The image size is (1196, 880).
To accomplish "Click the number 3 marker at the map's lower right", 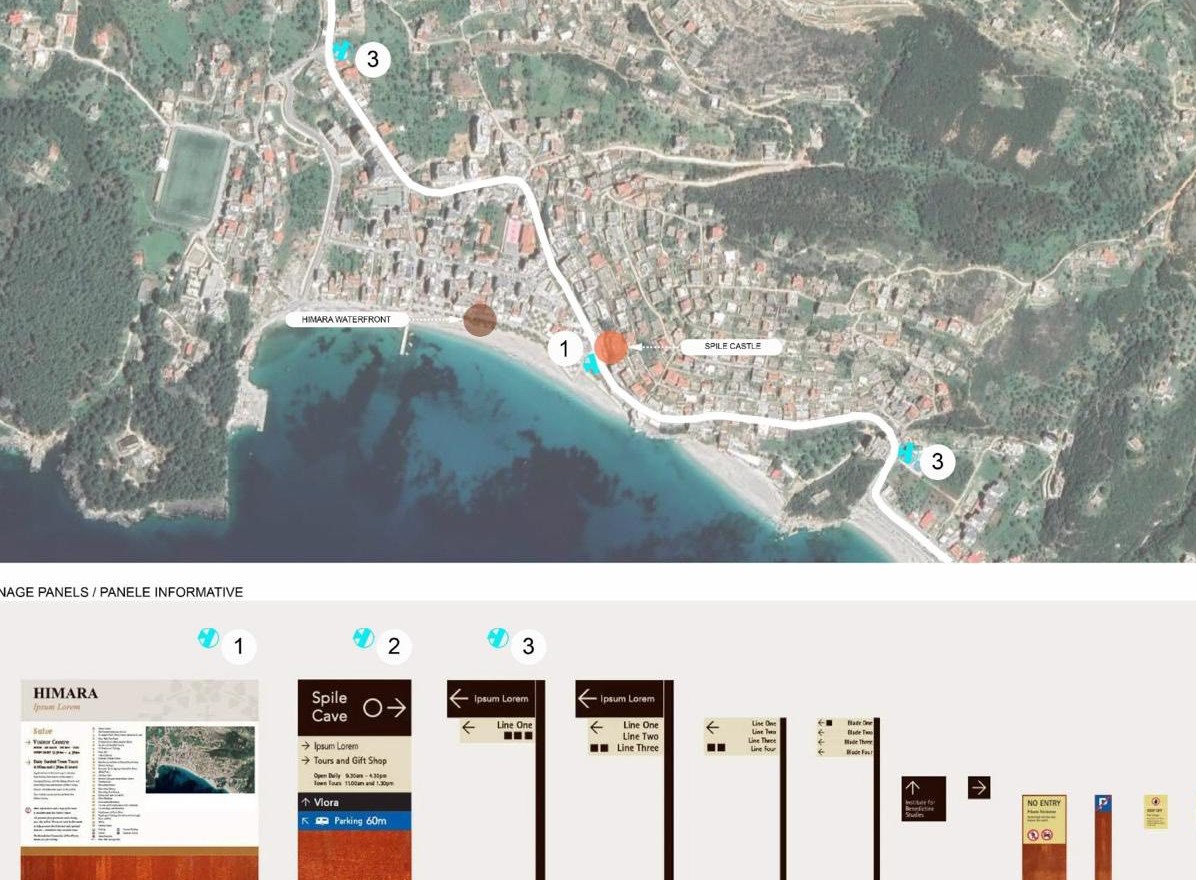I will 937,462.
